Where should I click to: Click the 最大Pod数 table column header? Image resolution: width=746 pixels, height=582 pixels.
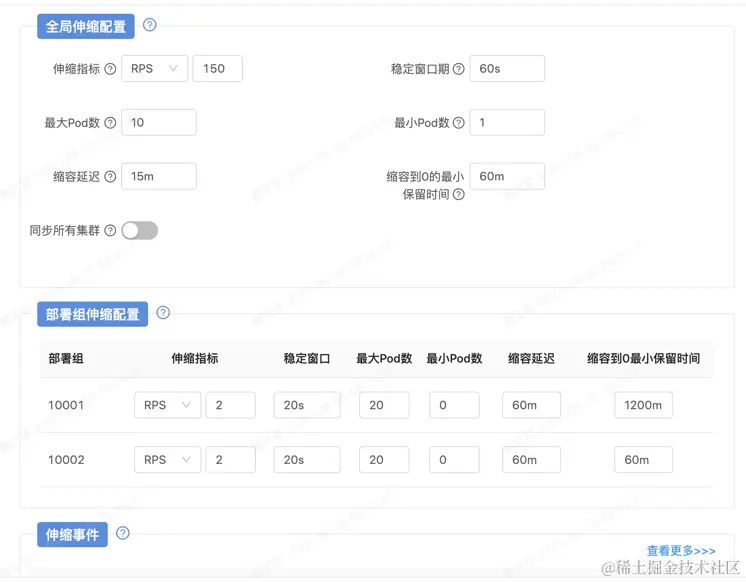(384, 358)
